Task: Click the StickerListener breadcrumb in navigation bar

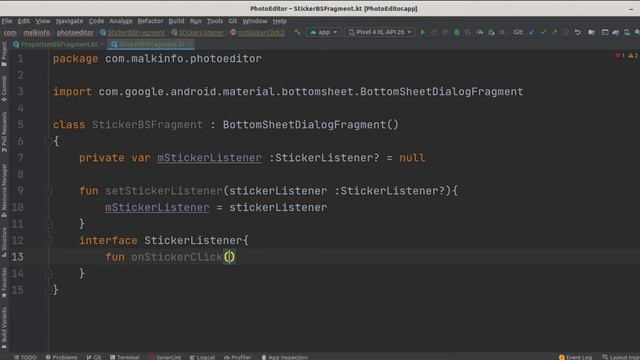Action: [x=198, y=32]
